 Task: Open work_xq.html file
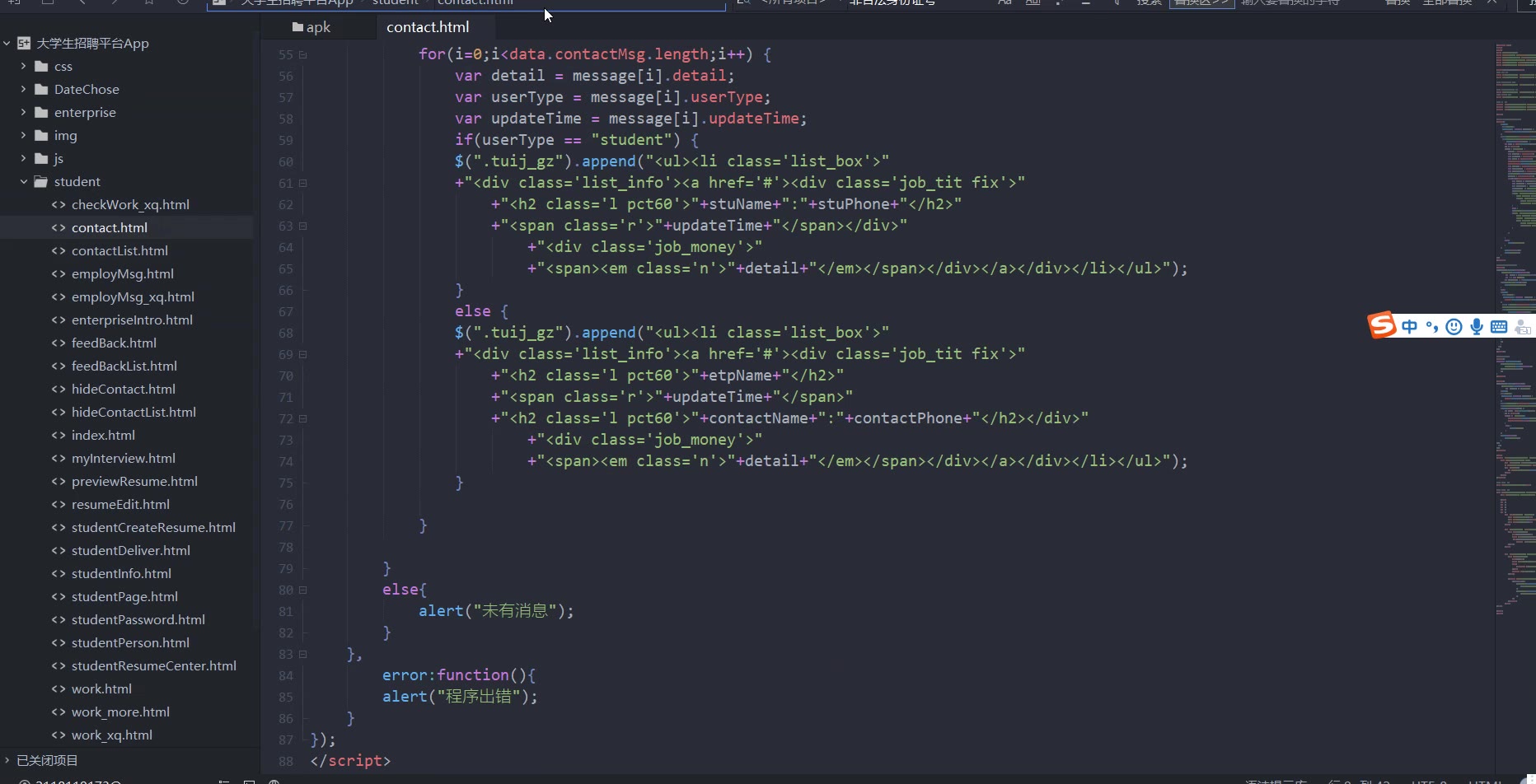pos(111,735)
